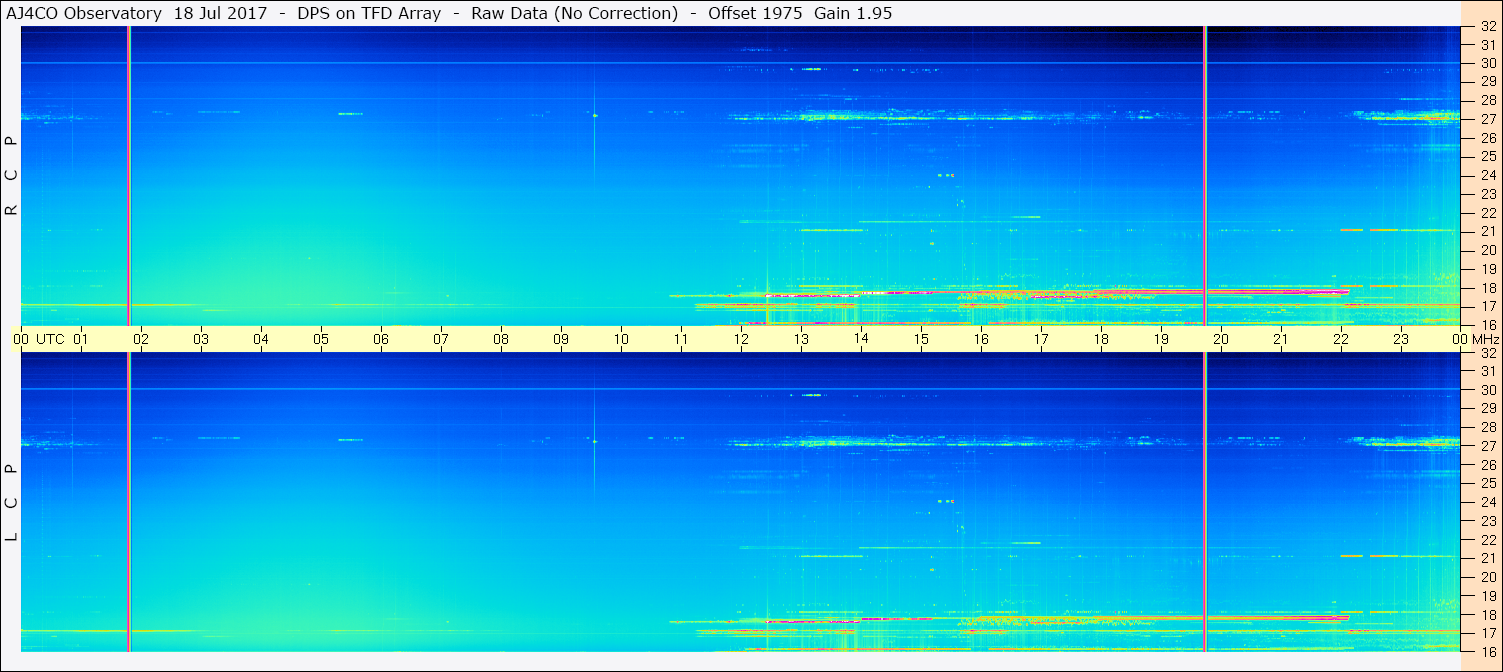Click the 12 hour mark on the UTC time axis
Viewport: 1503px width, 672px height.
[x=741, y=339]
